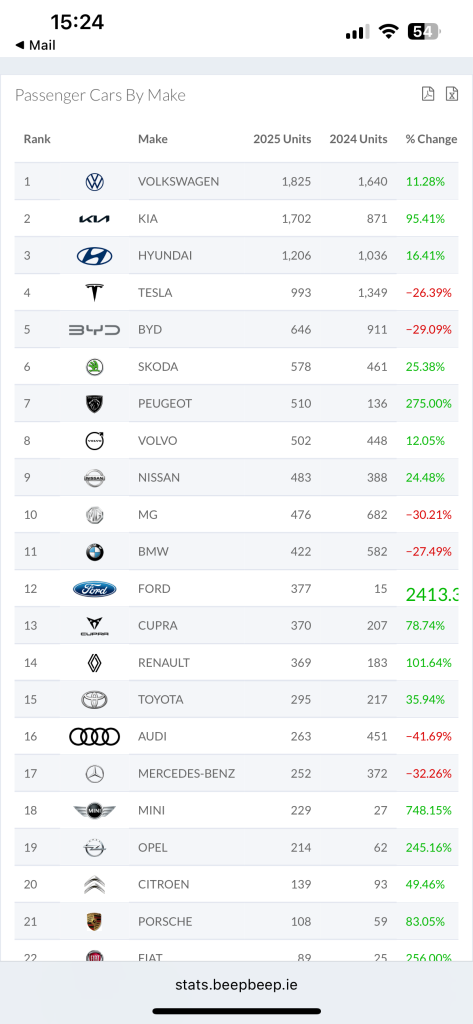This screenshot has height=1024, width=473.
Task: Sort by the Make column header
Action: pyautogui.click(x=153, y=139)
